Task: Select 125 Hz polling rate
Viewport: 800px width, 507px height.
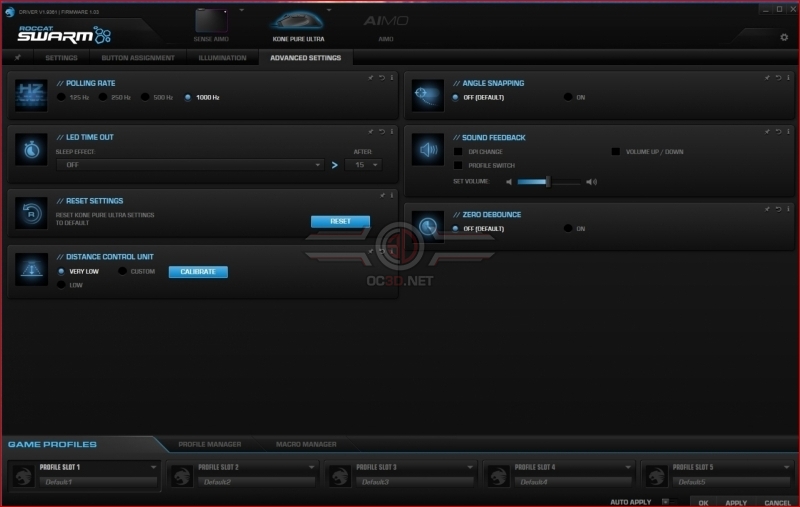Action: coord(61,97)
